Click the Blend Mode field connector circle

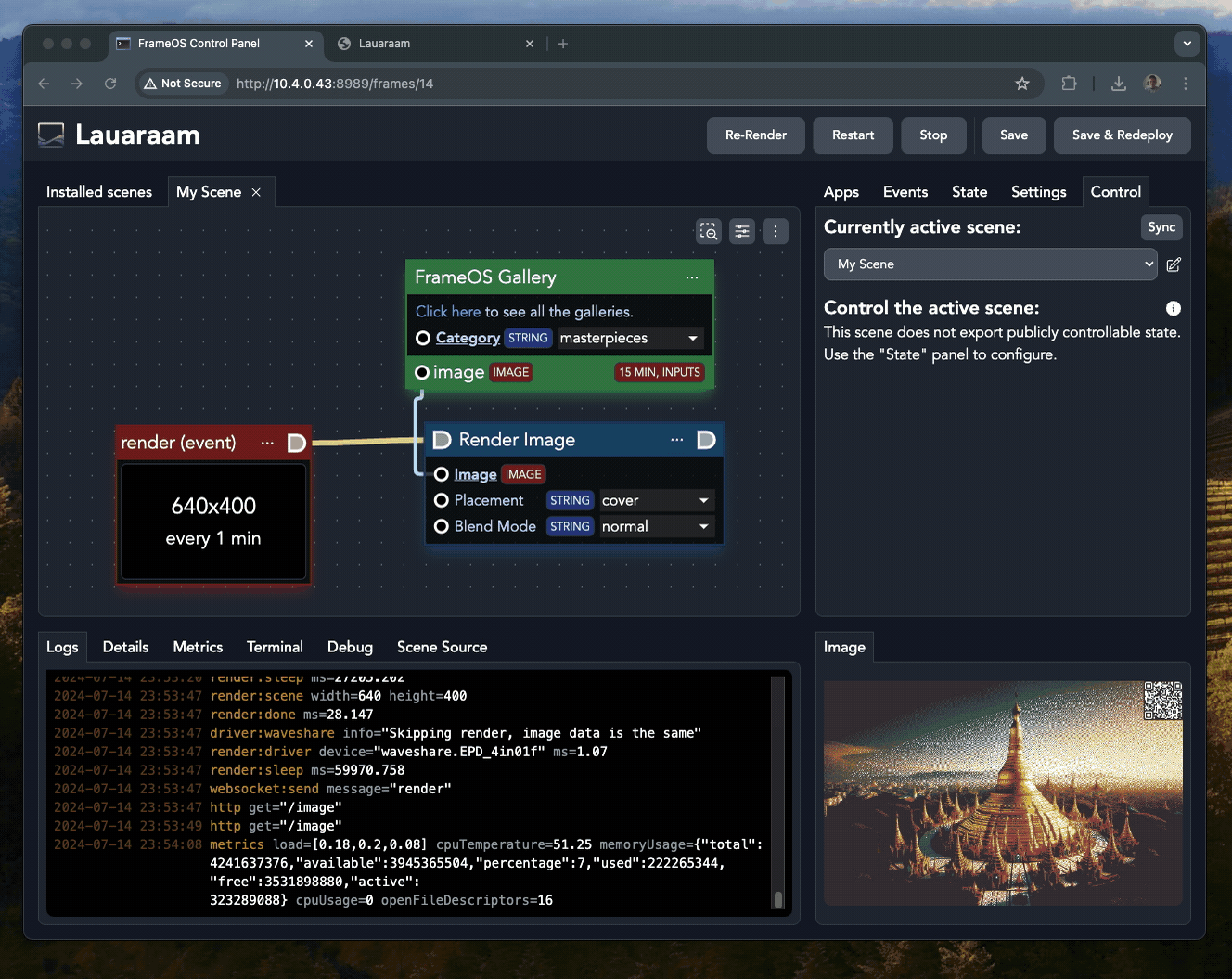442,526
